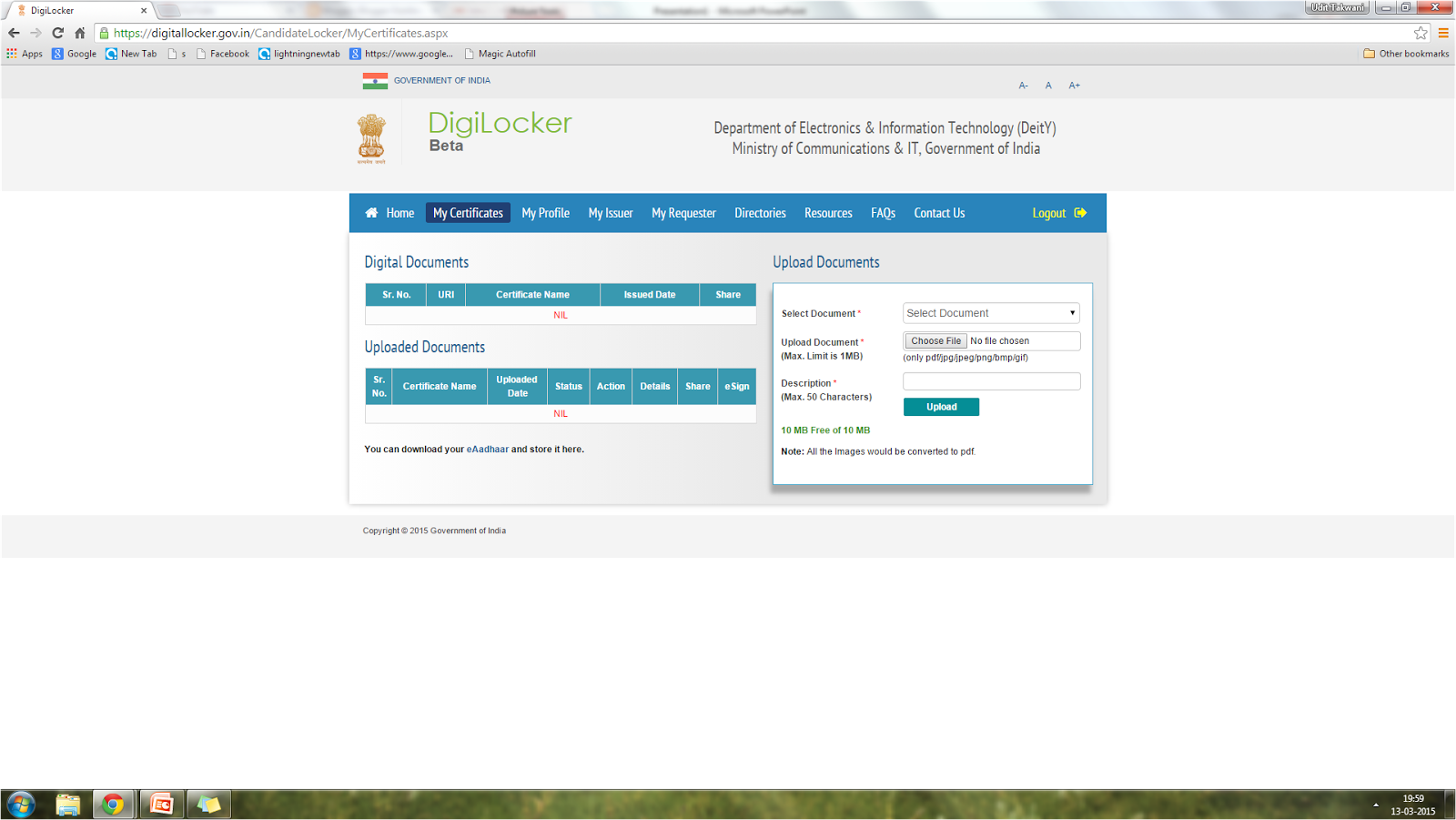This screenshot has width=1456, height=820.
Task: Click the Upload button
Action: tap(941, 407)
